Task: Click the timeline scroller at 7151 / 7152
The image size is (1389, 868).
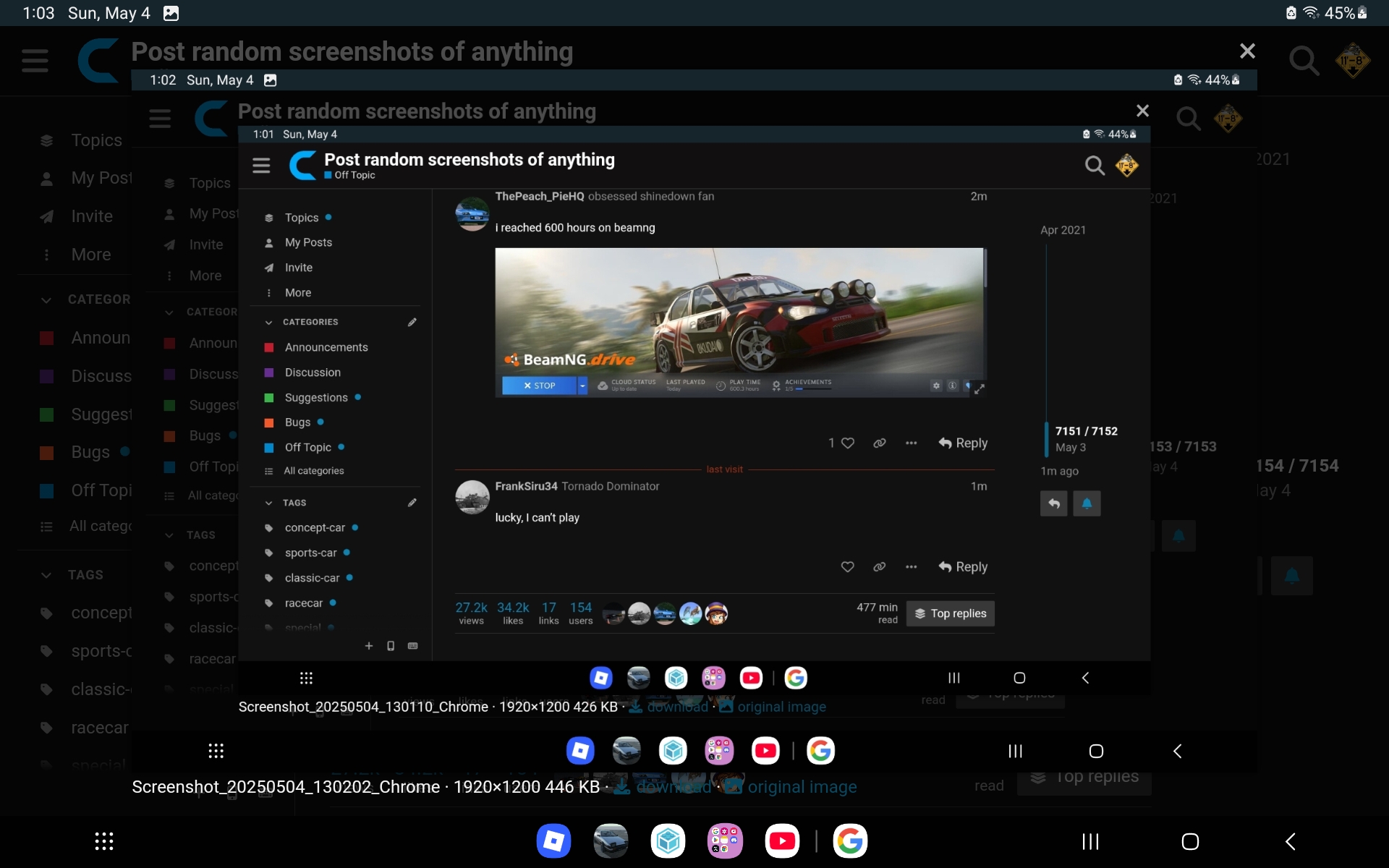Action: coord(1085,431)
